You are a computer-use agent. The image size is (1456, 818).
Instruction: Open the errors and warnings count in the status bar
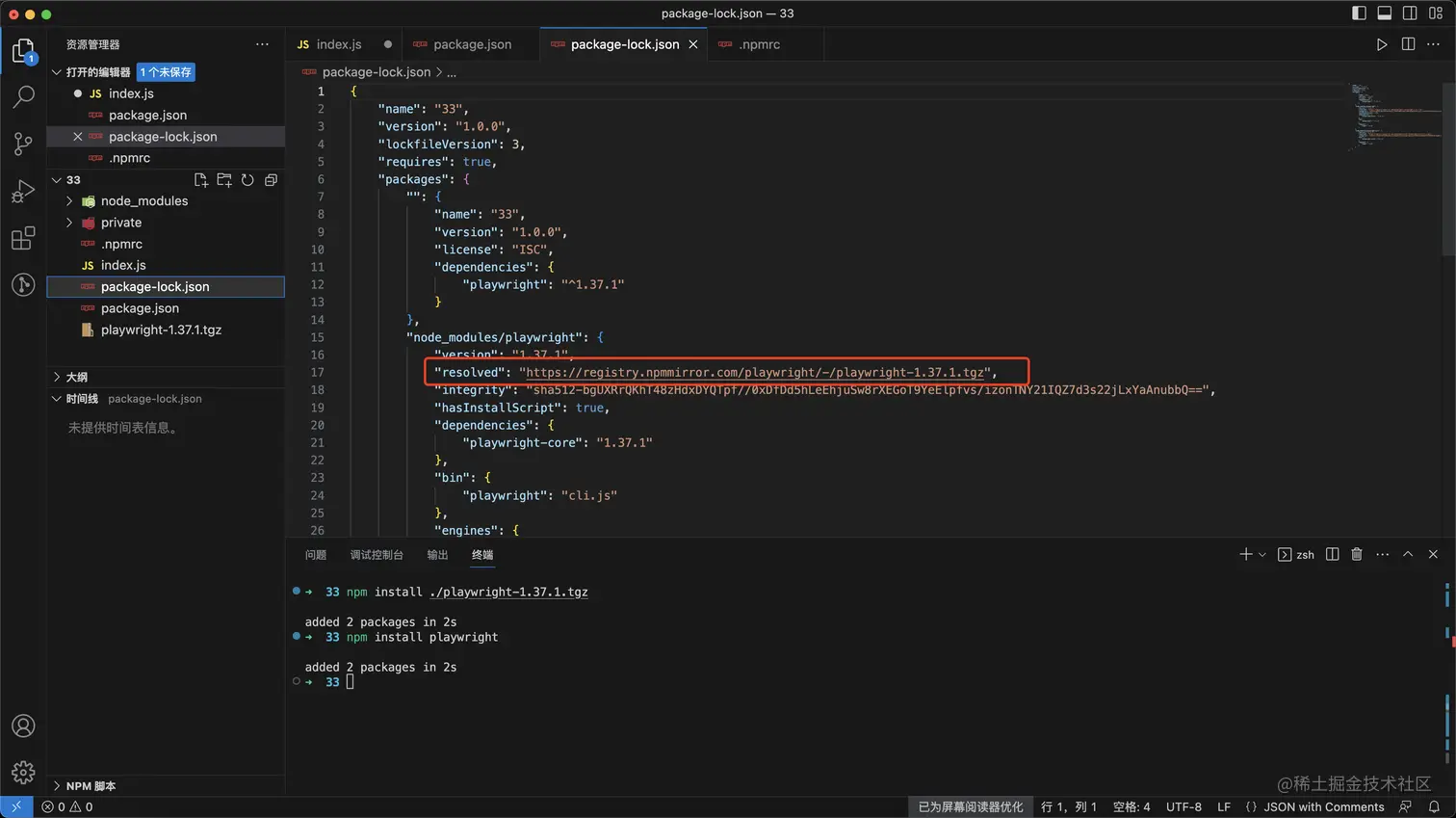pos(67,807)
